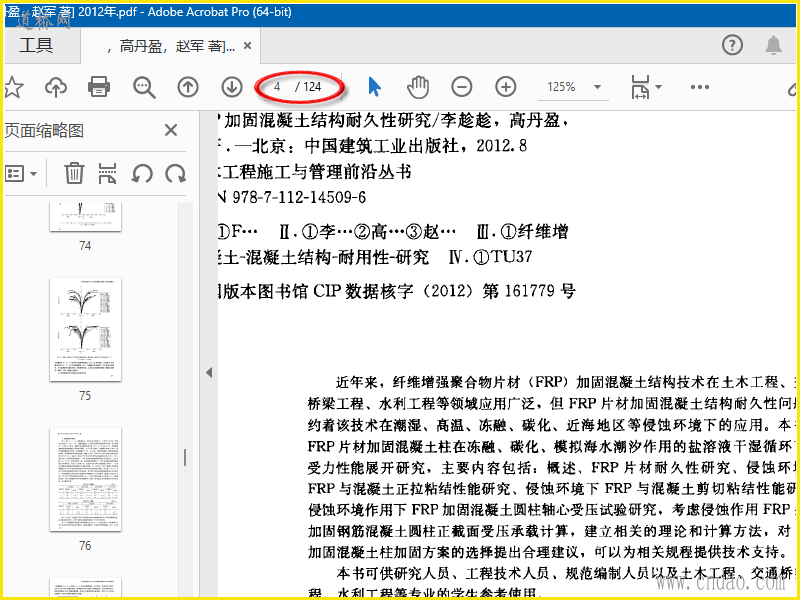
Task: Rotate the page counterclockwise
Action: 142,173
